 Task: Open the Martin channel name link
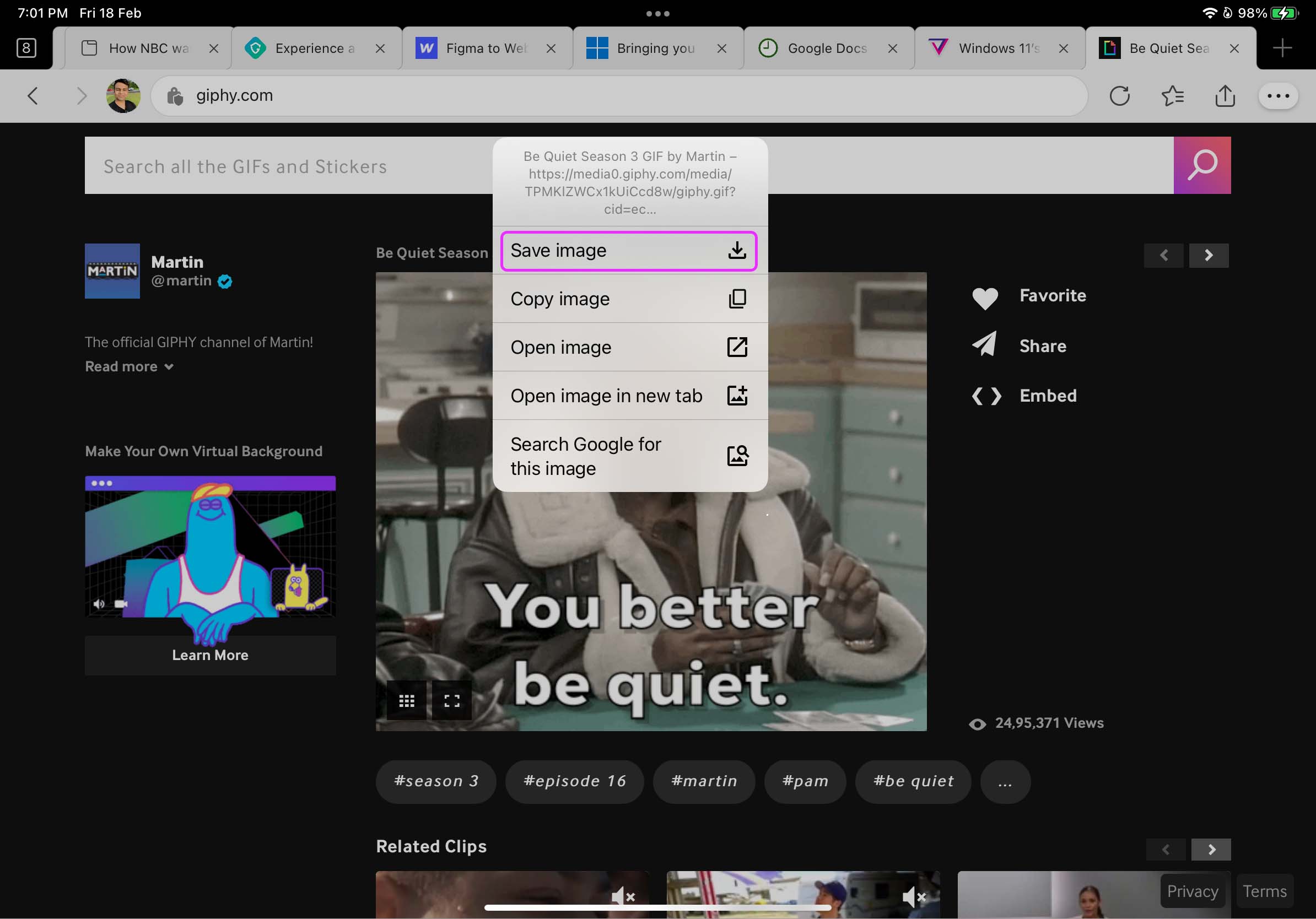177,262
